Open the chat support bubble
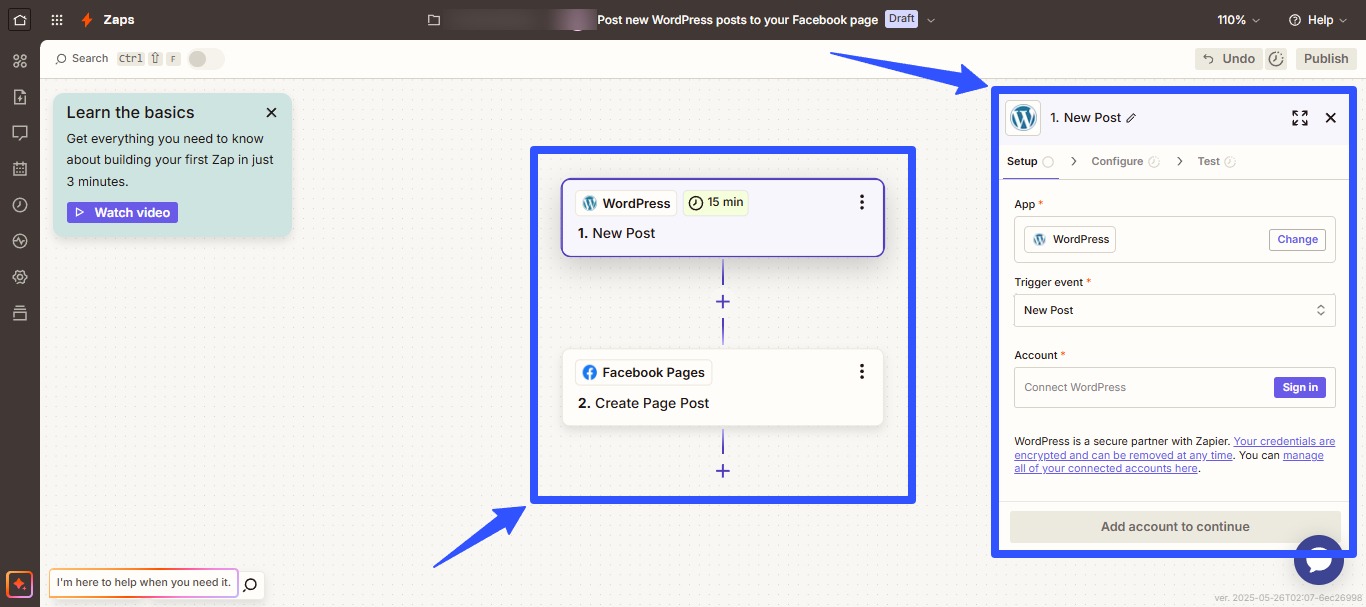This screenshot has width=1366, height=607. click(x=1318, y=560)
